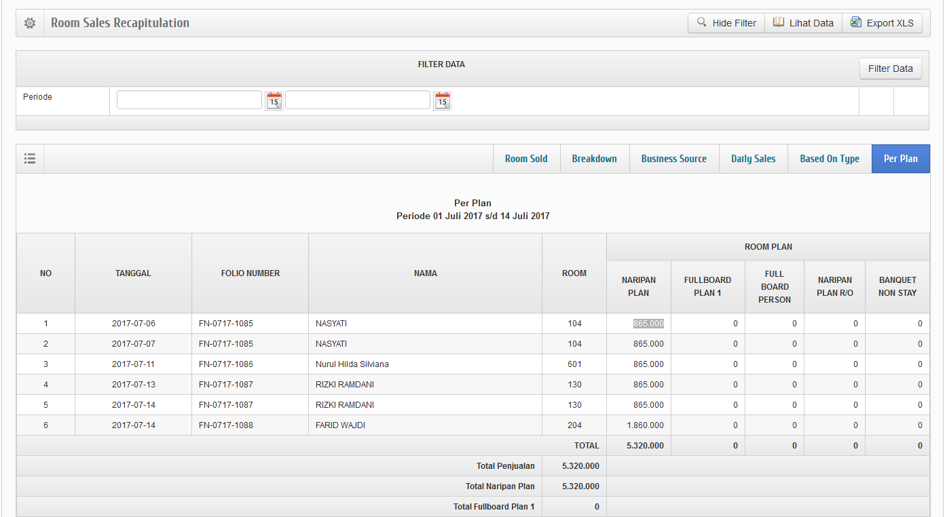The height and width of the screenshot is (517, 945).
Task: Open the end date calendar picker
Action: [x=442, y=100]
